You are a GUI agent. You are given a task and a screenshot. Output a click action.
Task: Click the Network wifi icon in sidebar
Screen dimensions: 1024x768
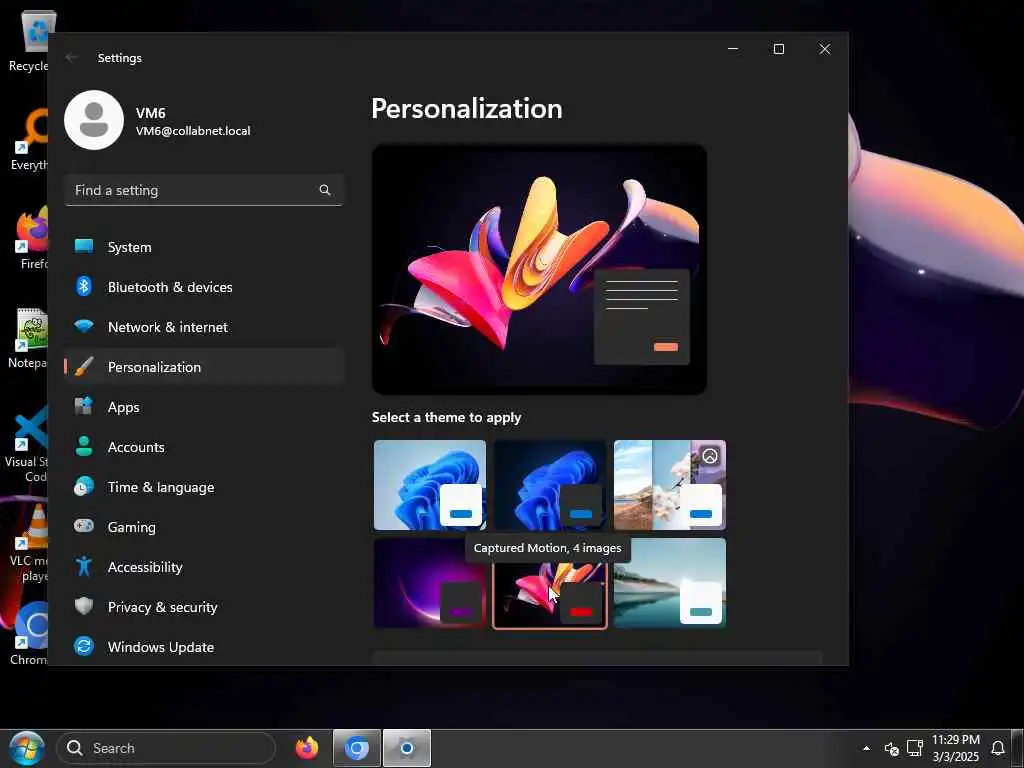pos(84,326)
